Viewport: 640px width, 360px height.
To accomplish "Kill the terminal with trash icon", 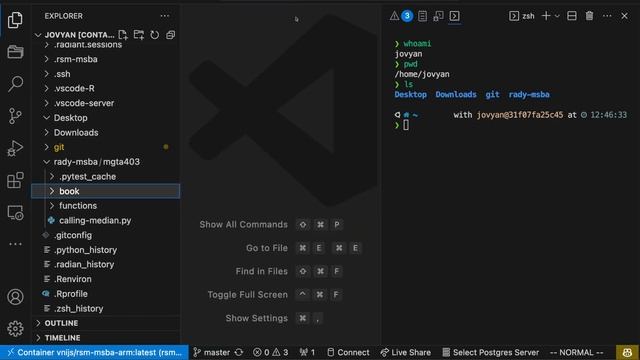I will pos(589,16).
